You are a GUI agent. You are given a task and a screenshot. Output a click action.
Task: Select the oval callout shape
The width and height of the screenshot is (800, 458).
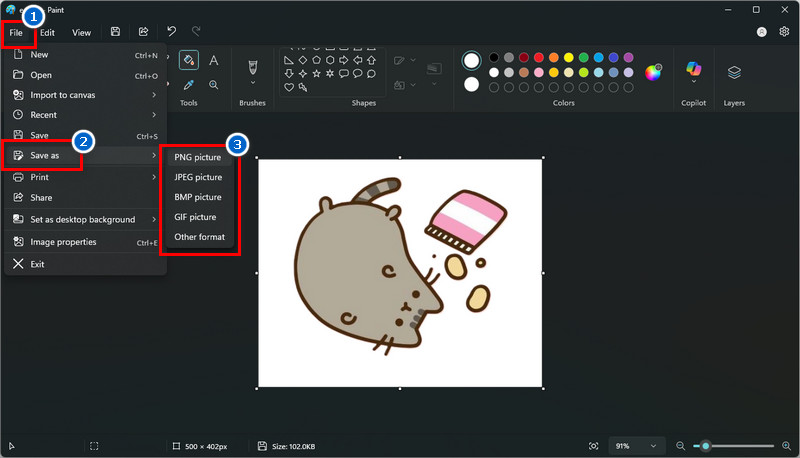(358, 73)
